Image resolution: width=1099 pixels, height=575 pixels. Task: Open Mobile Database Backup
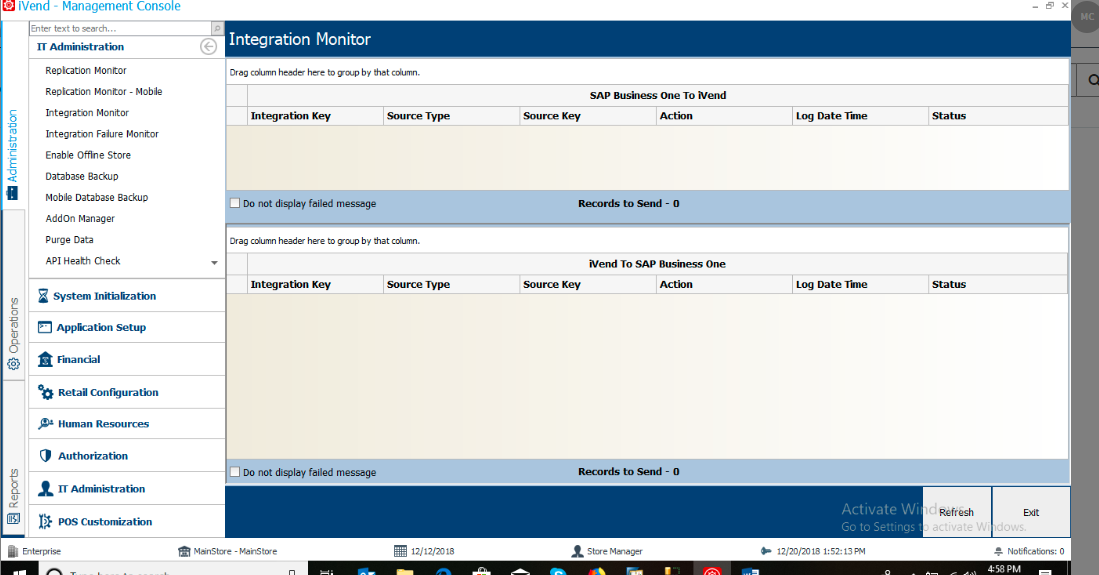pos(97,197)
